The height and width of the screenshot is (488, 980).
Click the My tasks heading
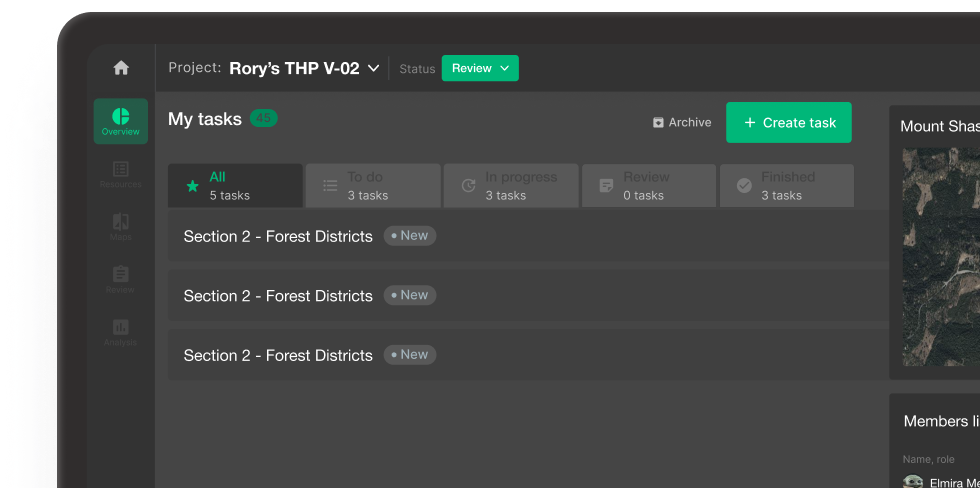pos(204,119)
